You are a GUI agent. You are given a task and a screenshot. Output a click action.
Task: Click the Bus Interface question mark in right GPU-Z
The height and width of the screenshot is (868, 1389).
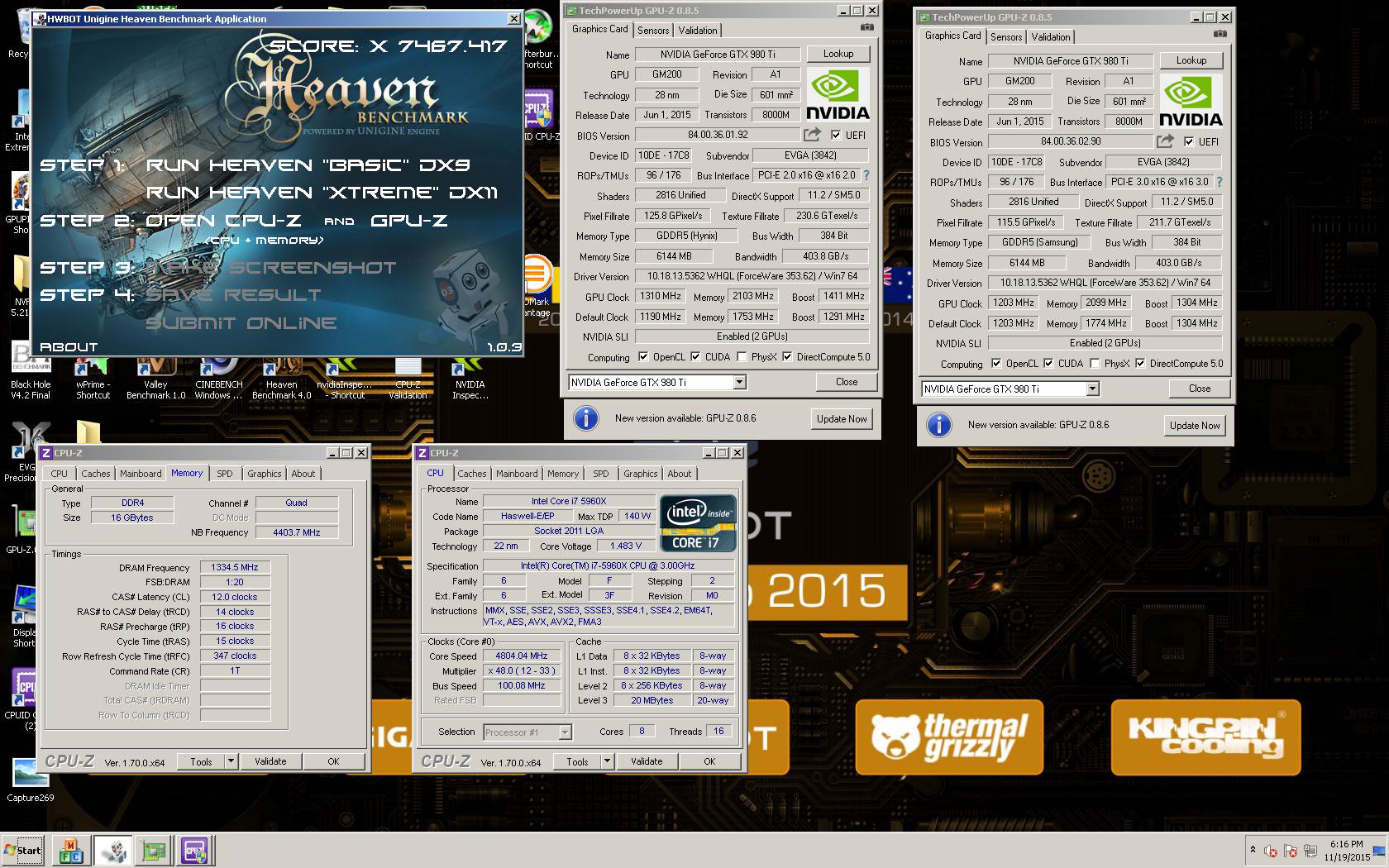[x=1219, y=182]
